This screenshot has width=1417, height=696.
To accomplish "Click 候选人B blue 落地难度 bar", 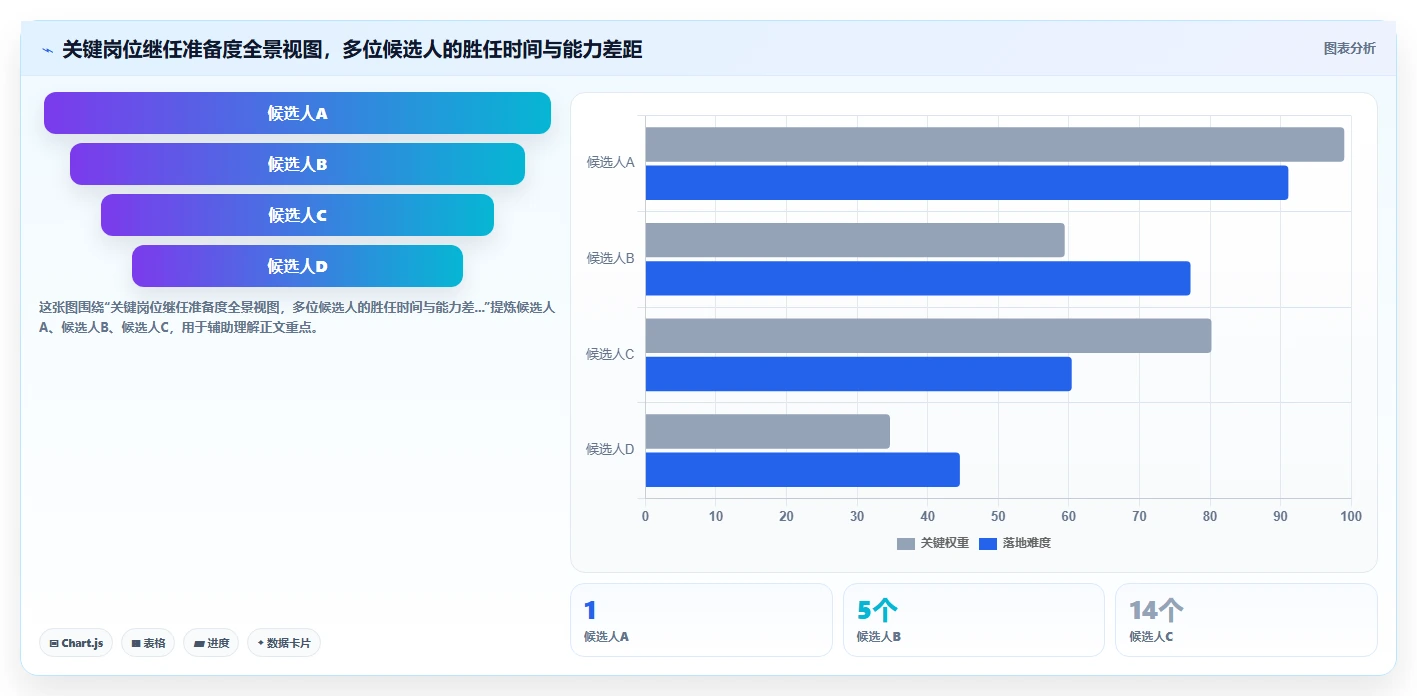I will (x=918, y=278).
